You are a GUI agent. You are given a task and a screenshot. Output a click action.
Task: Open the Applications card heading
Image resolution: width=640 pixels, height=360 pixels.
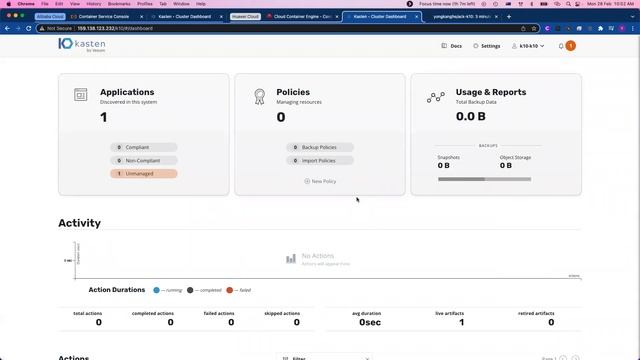(x=127, y=92)
